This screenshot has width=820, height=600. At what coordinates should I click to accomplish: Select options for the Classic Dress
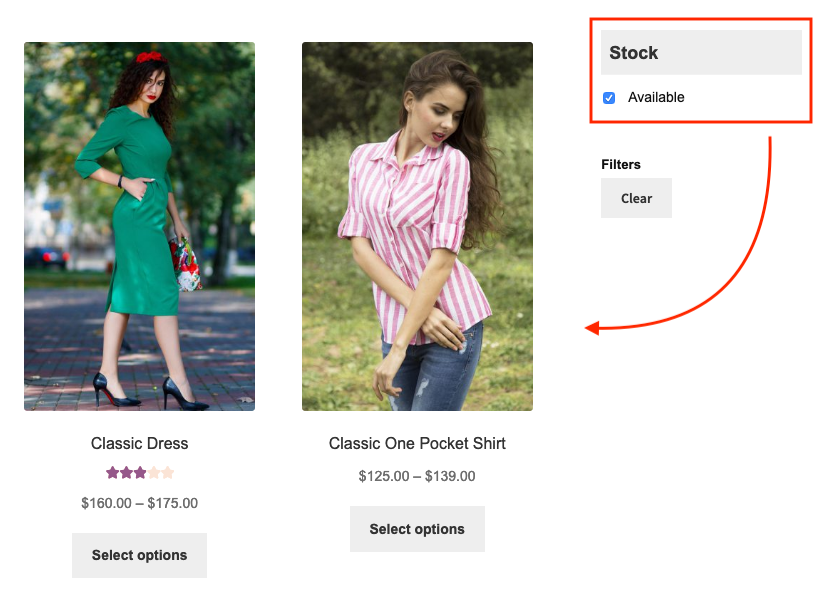tap(139, 555)
